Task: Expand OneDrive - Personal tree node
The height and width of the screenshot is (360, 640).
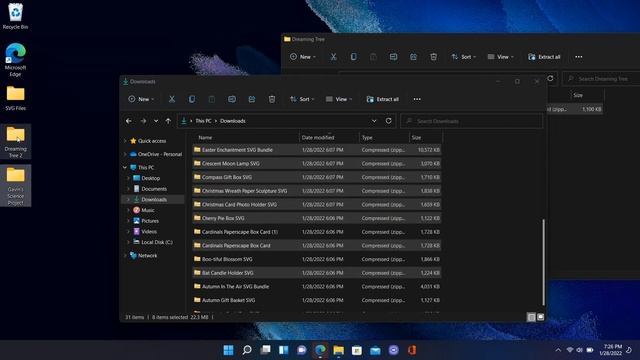Action: pos(125,154)
